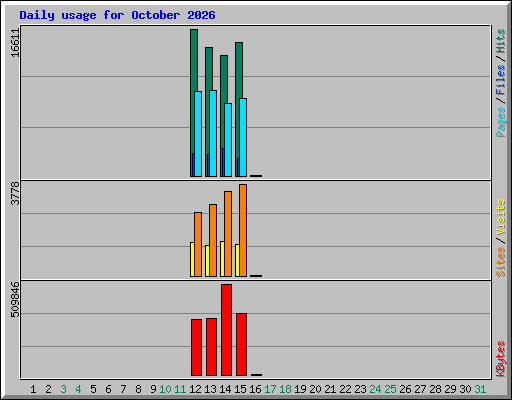Click the orange Sites bar for day 14
Viewport: 512px width, 400px height.
point(228,234)
